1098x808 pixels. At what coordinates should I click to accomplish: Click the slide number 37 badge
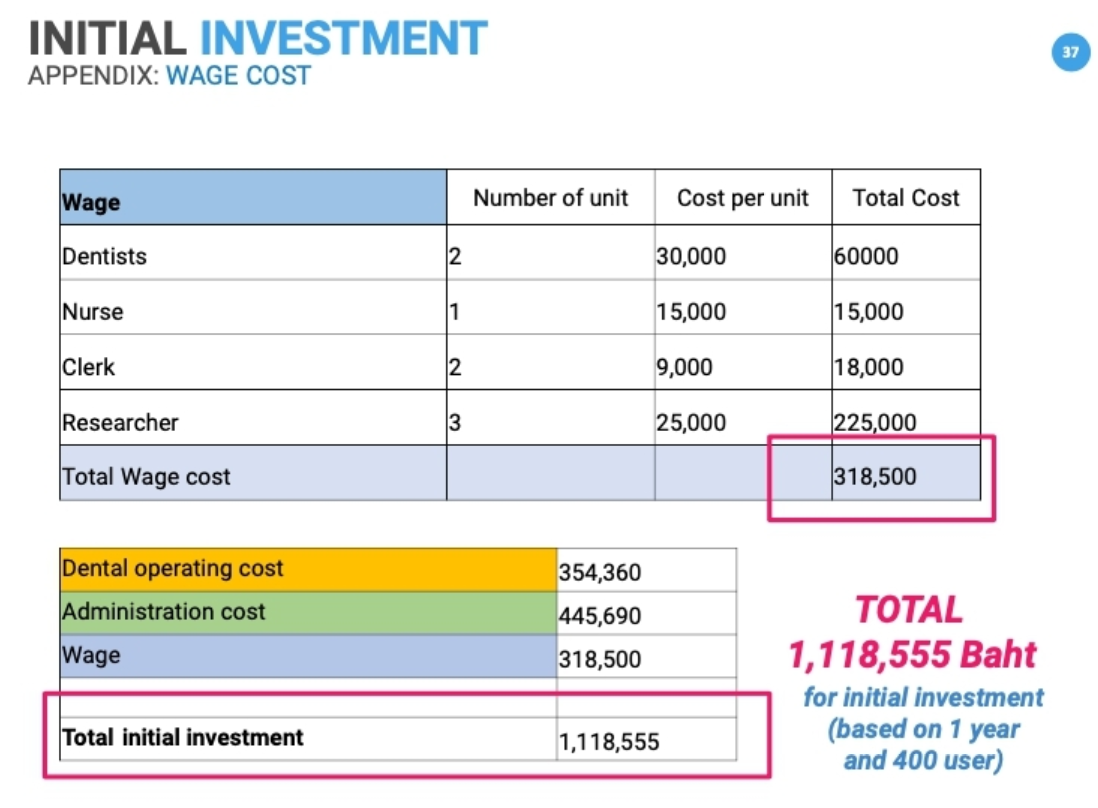(x=1070, y=52)
